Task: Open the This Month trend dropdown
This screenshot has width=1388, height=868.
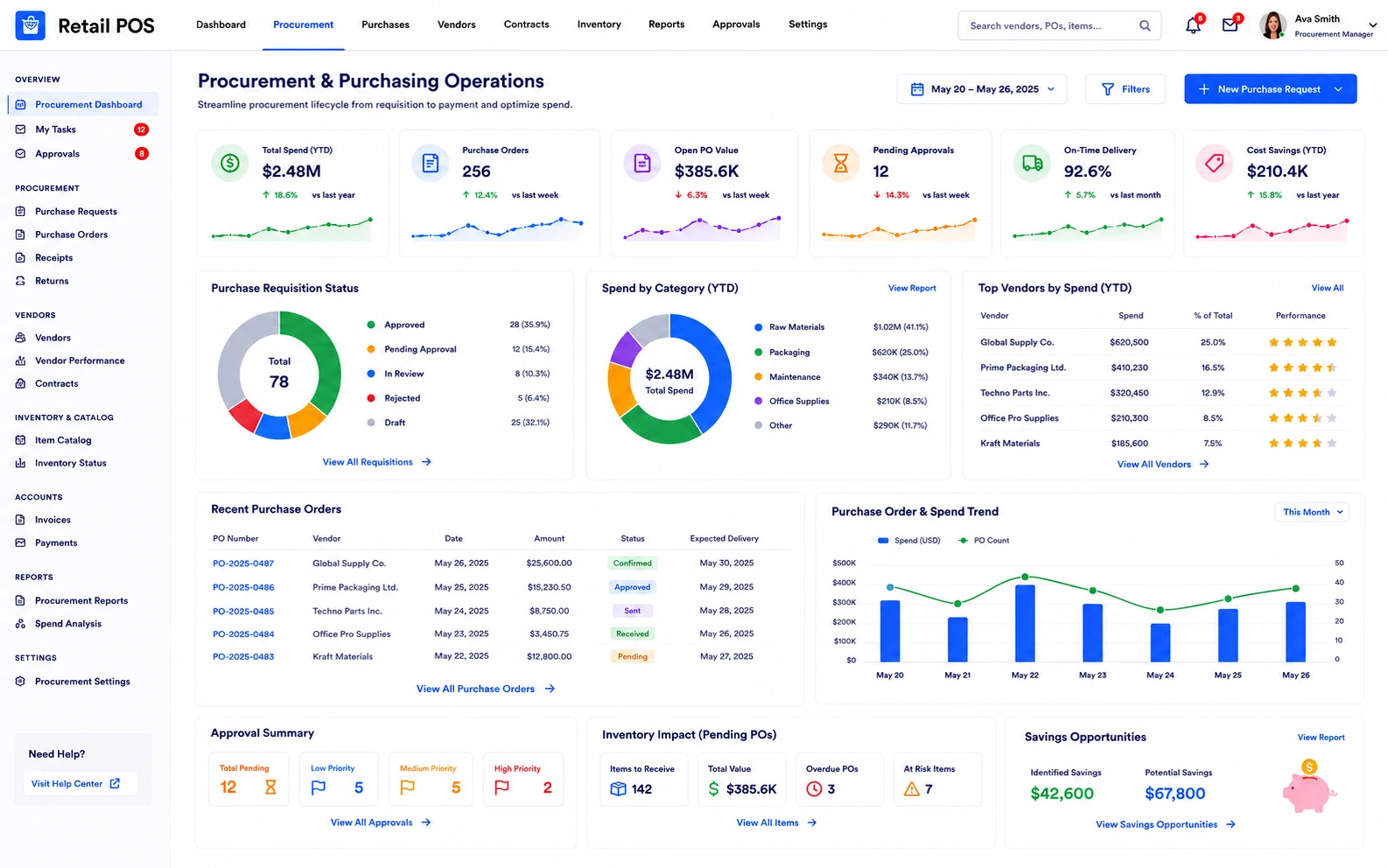Action: coord(1312,512)
